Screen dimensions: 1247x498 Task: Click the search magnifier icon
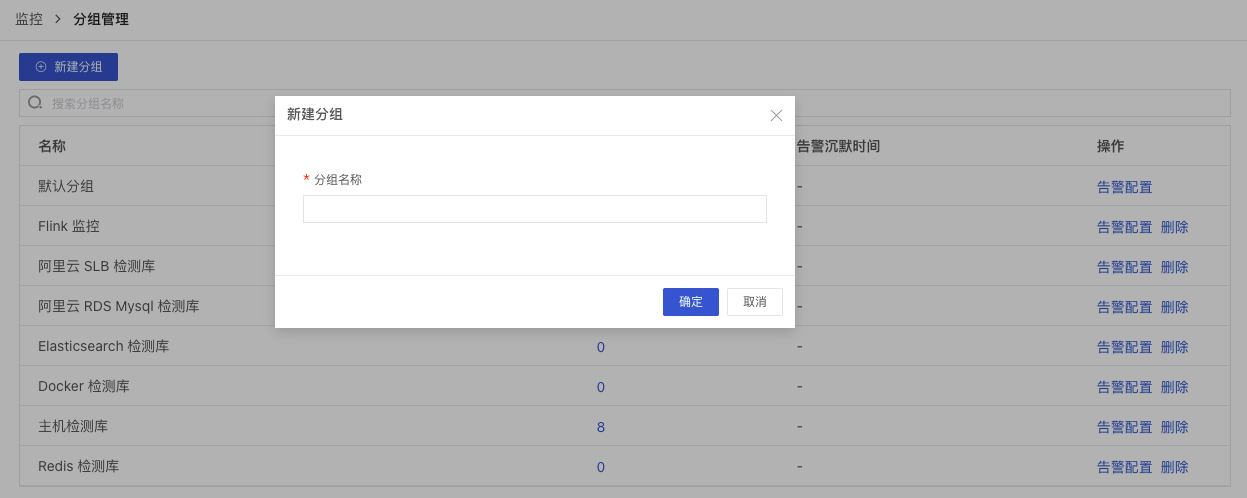[x=35, y=103]
